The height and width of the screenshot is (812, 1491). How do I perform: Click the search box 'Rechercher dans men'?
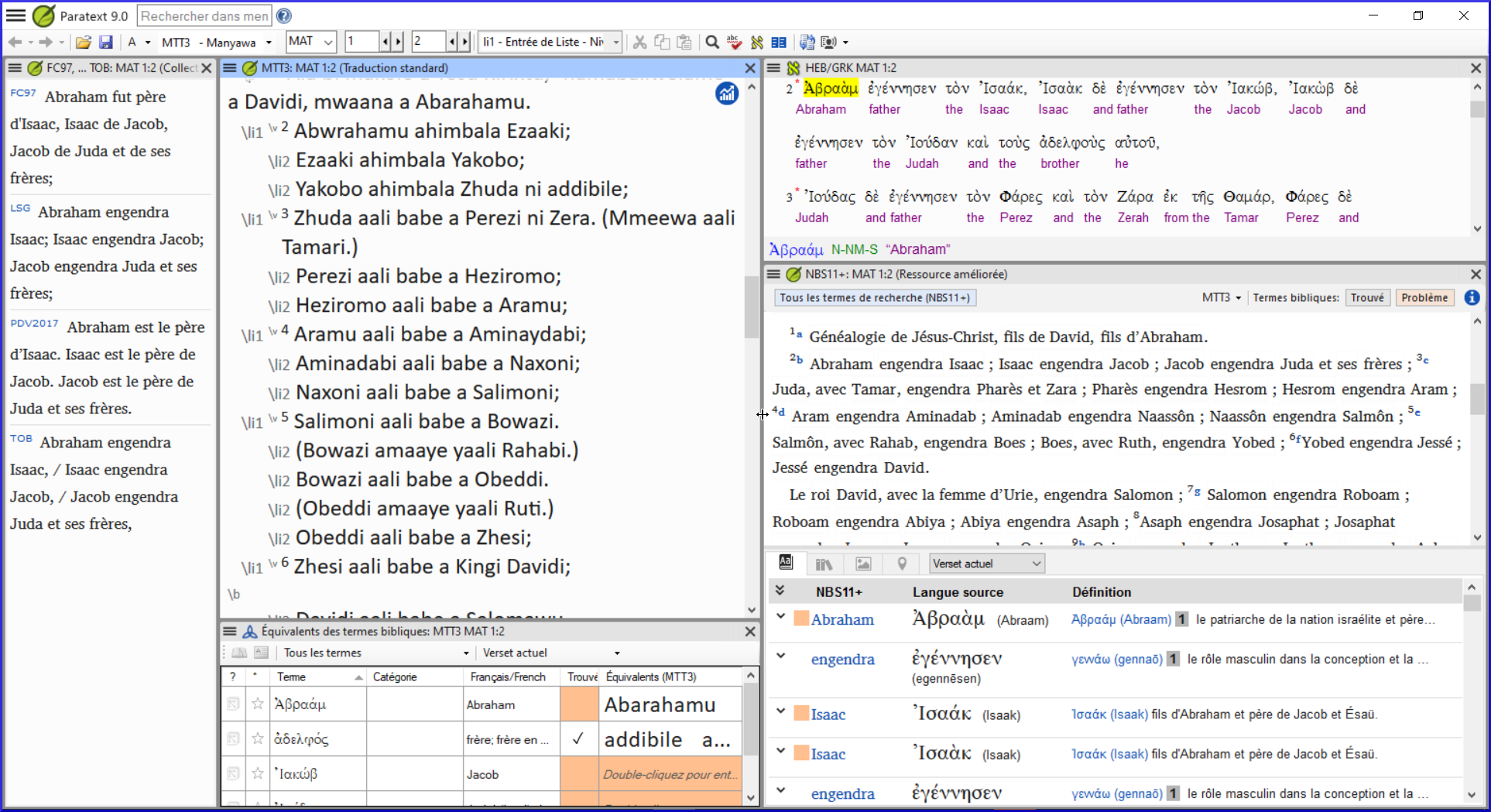click(204, 15)
